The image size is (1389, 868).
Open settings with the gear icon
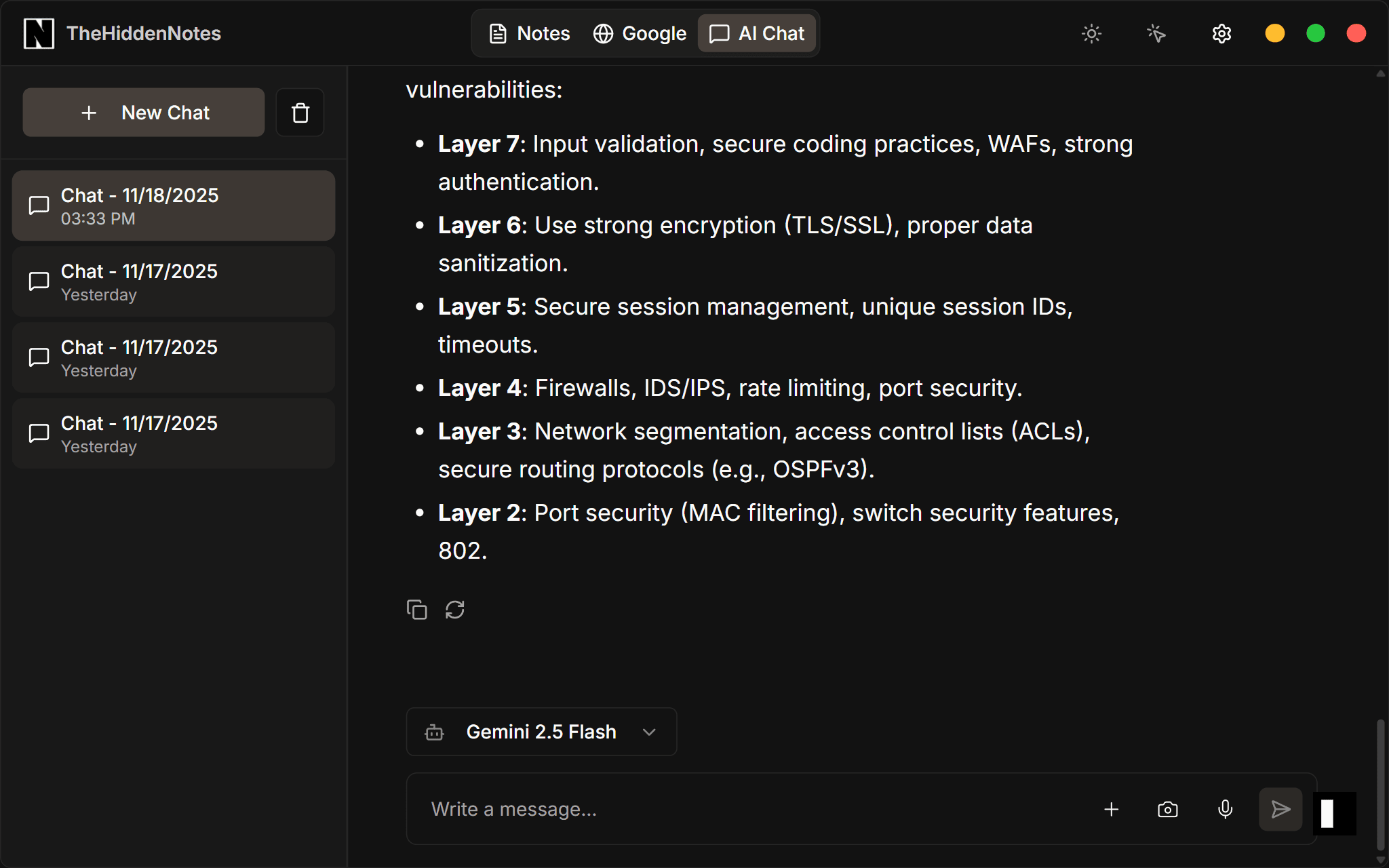point(1221,33)
